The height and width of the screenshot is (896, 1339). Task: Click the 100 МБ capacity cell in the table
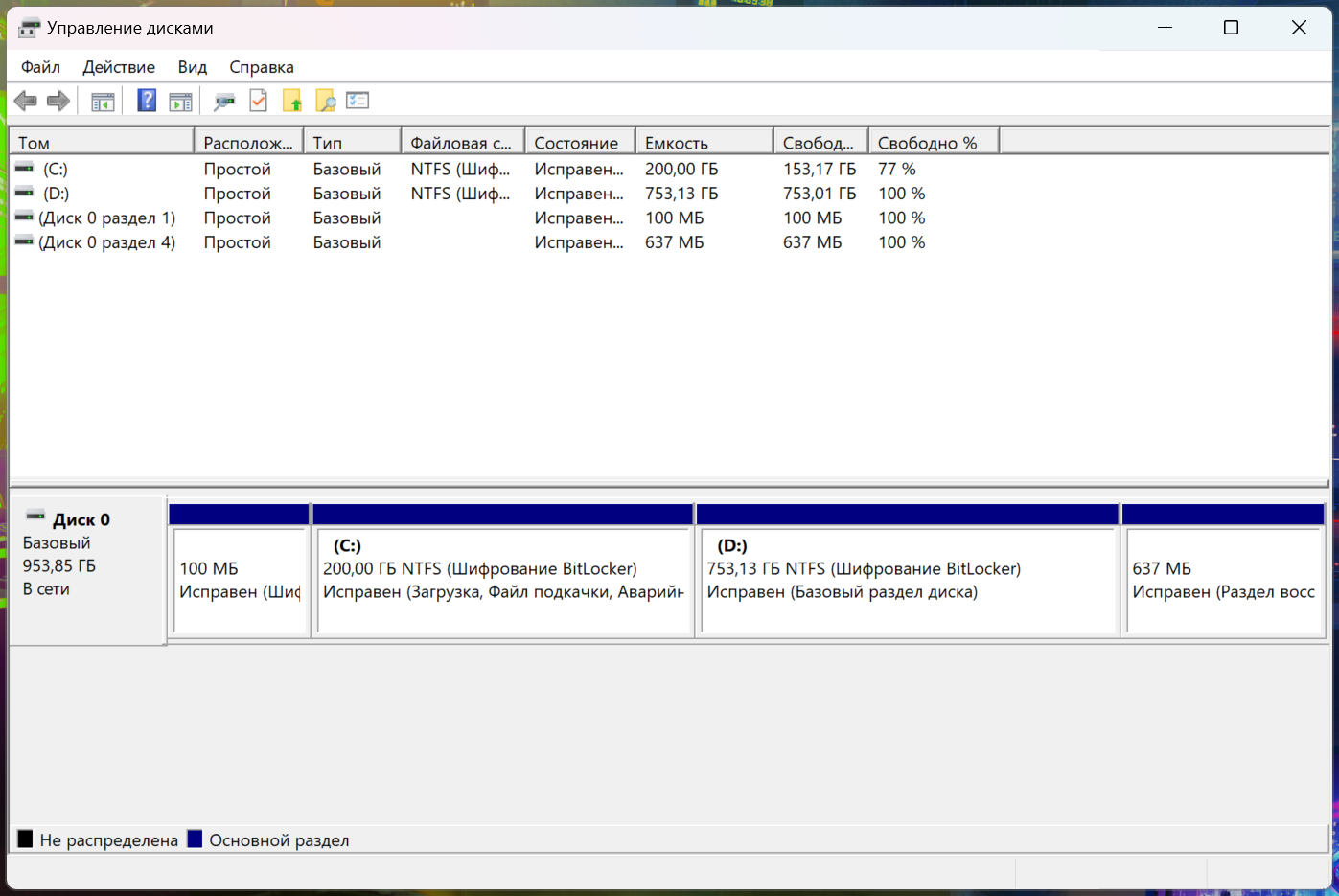675,218
